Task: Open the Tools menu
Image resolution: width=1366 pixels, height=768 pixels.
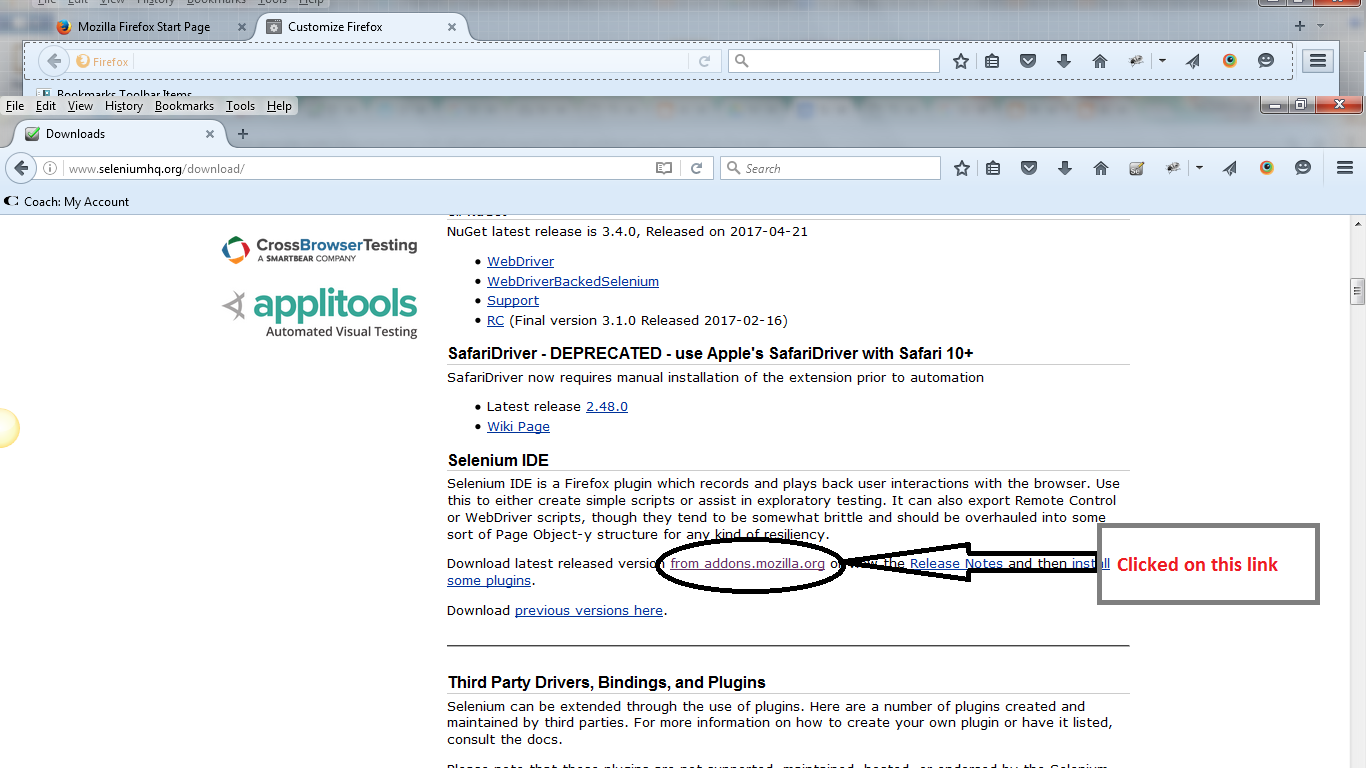Action: coord(240,106)
